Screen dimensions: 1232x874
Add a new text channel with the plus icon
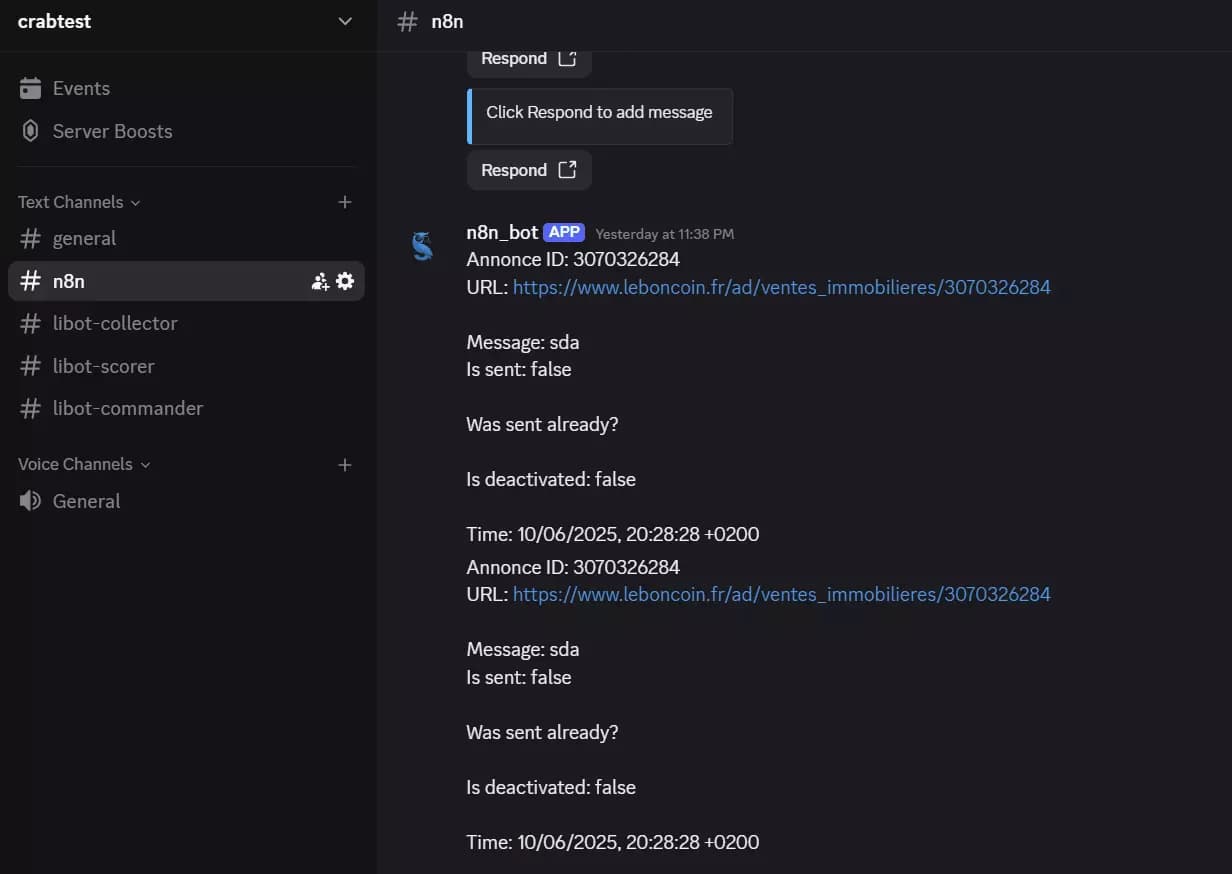tap(344, 202)
